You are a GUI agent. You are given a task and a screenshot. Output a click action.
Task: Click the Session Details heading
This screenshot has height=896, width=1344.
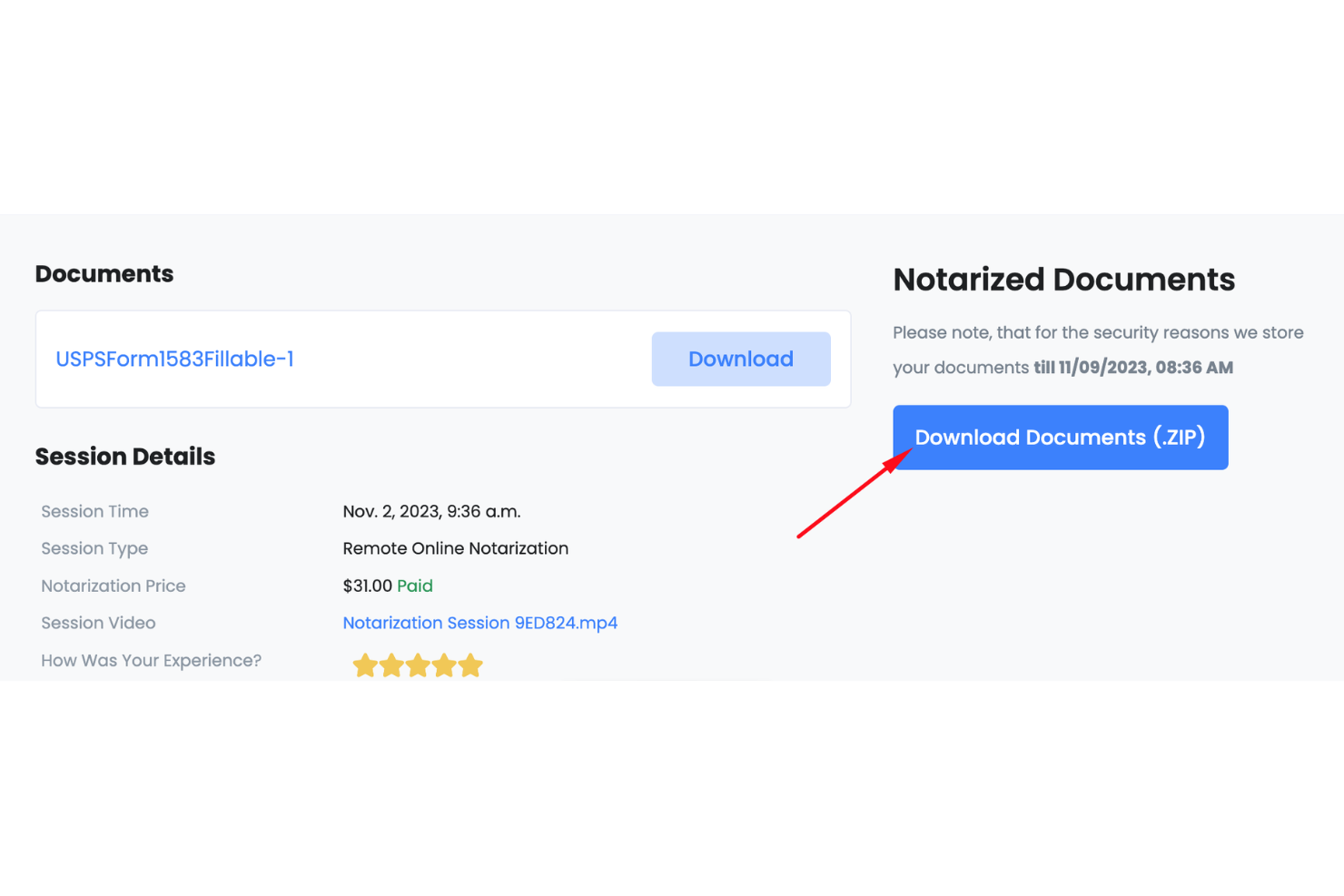pos(124,457)
